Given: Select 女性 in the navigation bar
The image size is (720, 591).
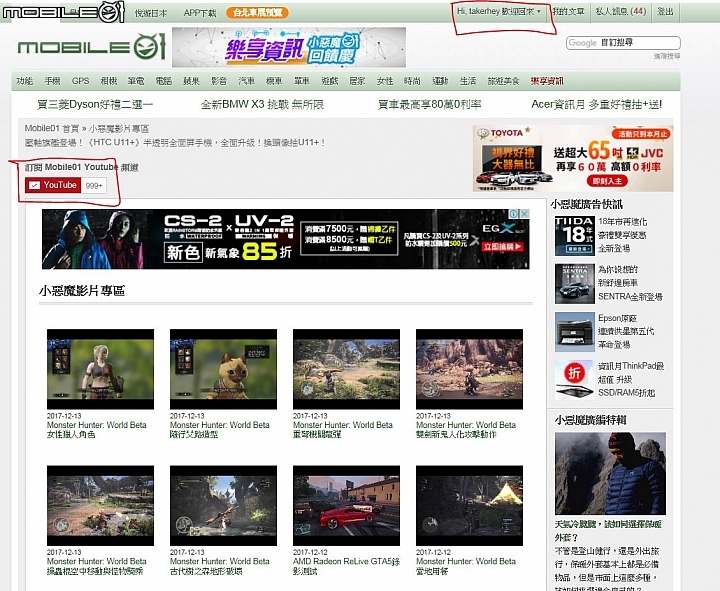Looking at the screenshot, I should [x=385, y=81].
